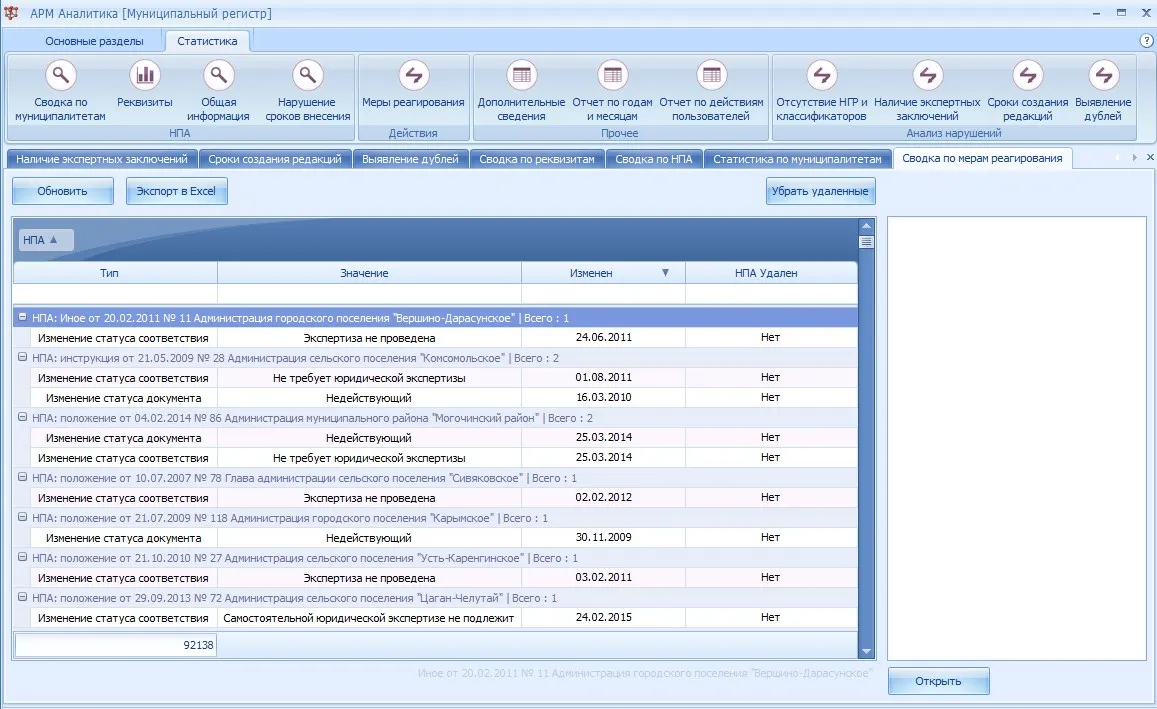Click filter row cell under Значение
1157x709 pixels.
(369, 294)
